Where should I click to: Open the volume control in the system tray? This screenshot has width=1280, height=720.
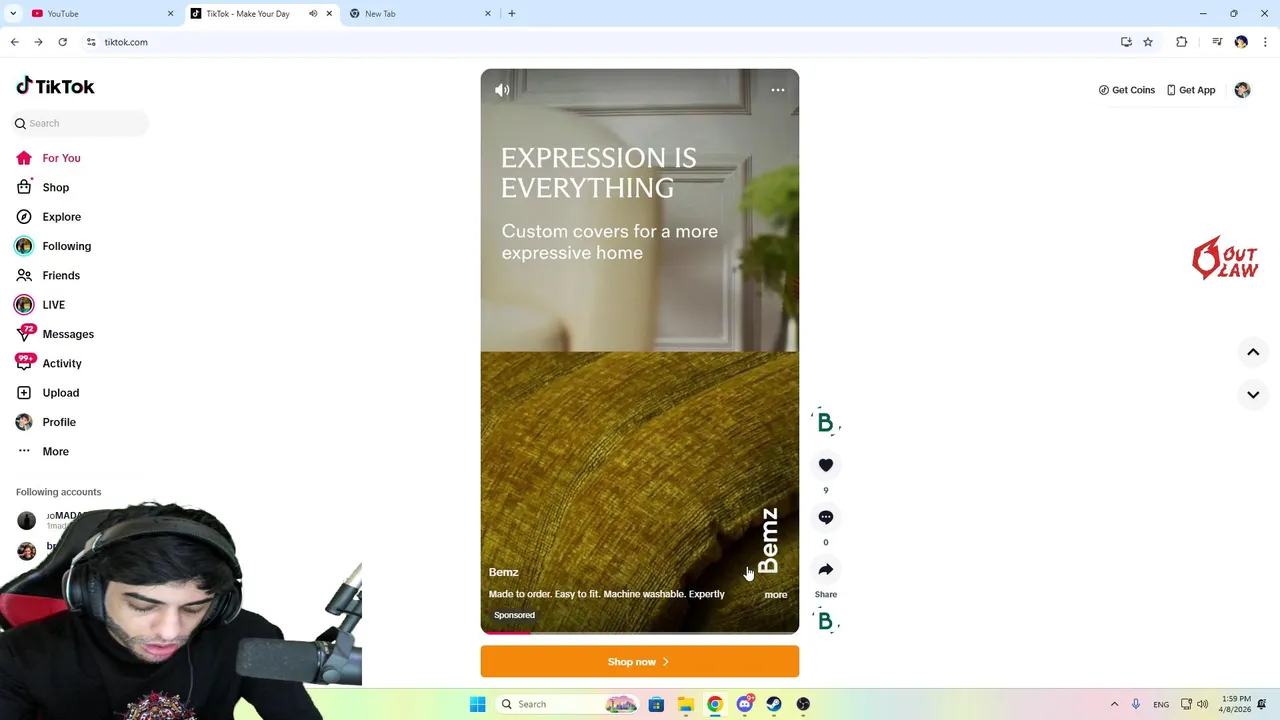[1201, 704]
